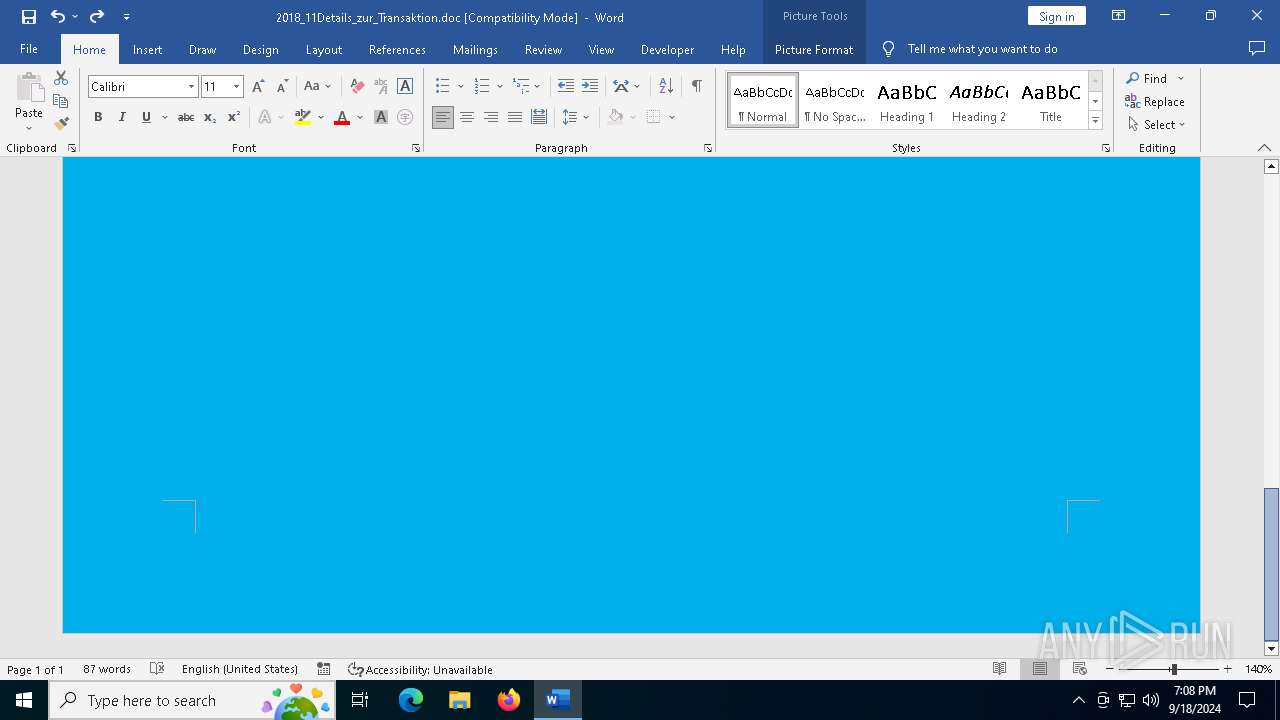The height and width of the screenshot is (720, 1280).
Task: Open font name dropdown Calibri
Action: [191, 87]
